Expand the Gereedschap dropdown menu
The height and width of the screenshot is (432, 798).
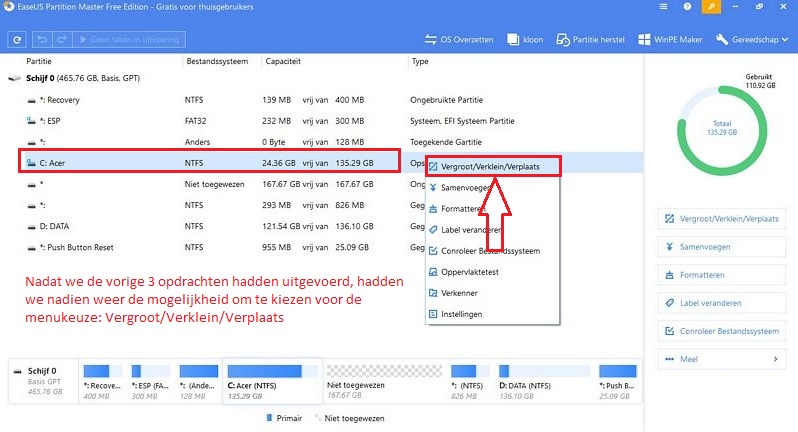[x=752, y=39]
